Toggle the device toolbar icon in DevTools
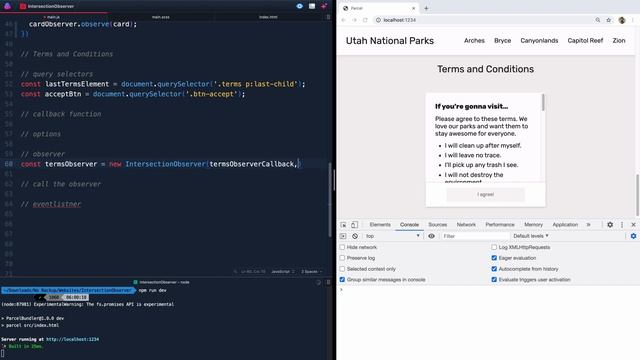 [354, 225]
